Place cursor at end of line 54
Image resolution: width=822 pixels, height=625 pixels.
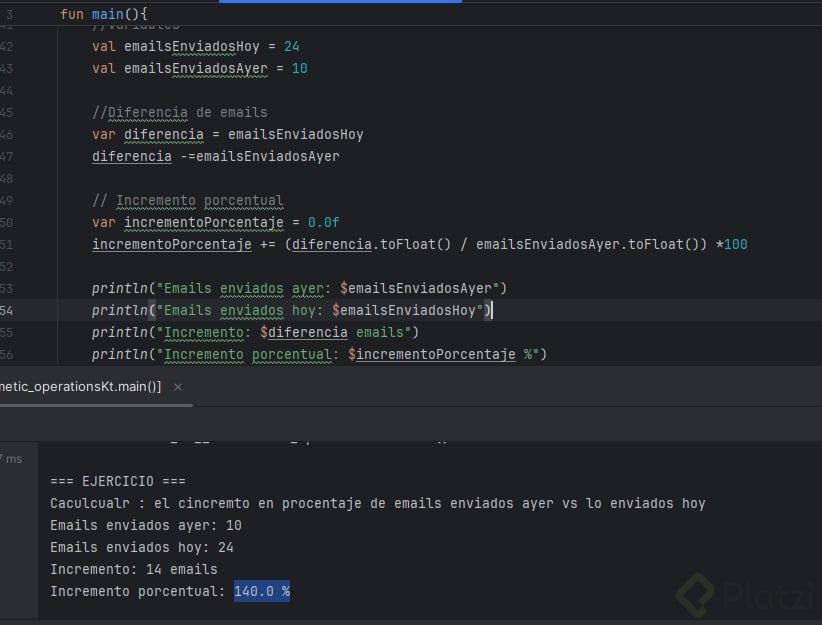point(494,310)
